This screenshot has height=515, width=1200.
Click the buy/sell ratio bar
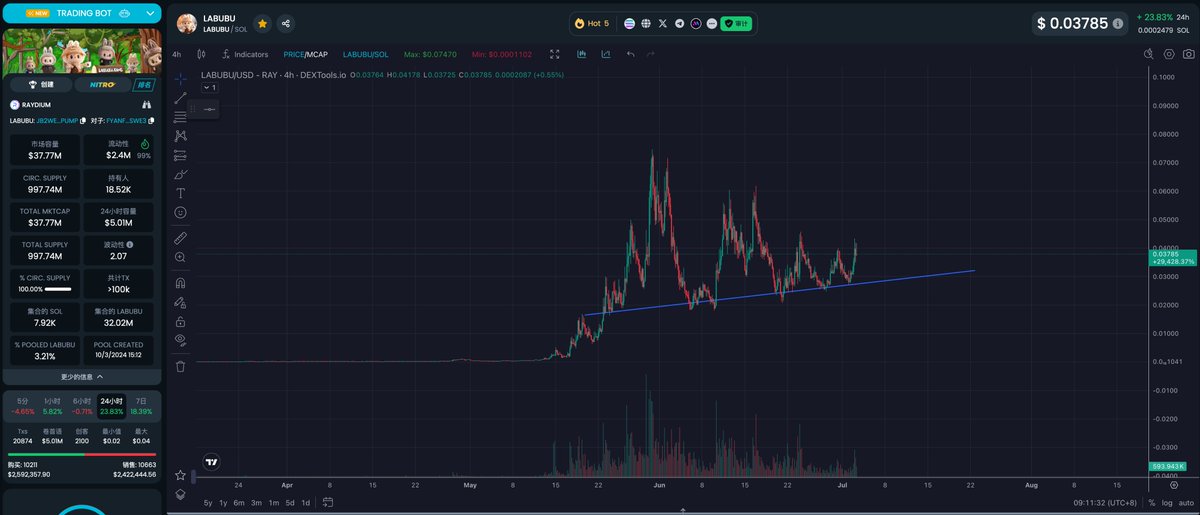81,455
